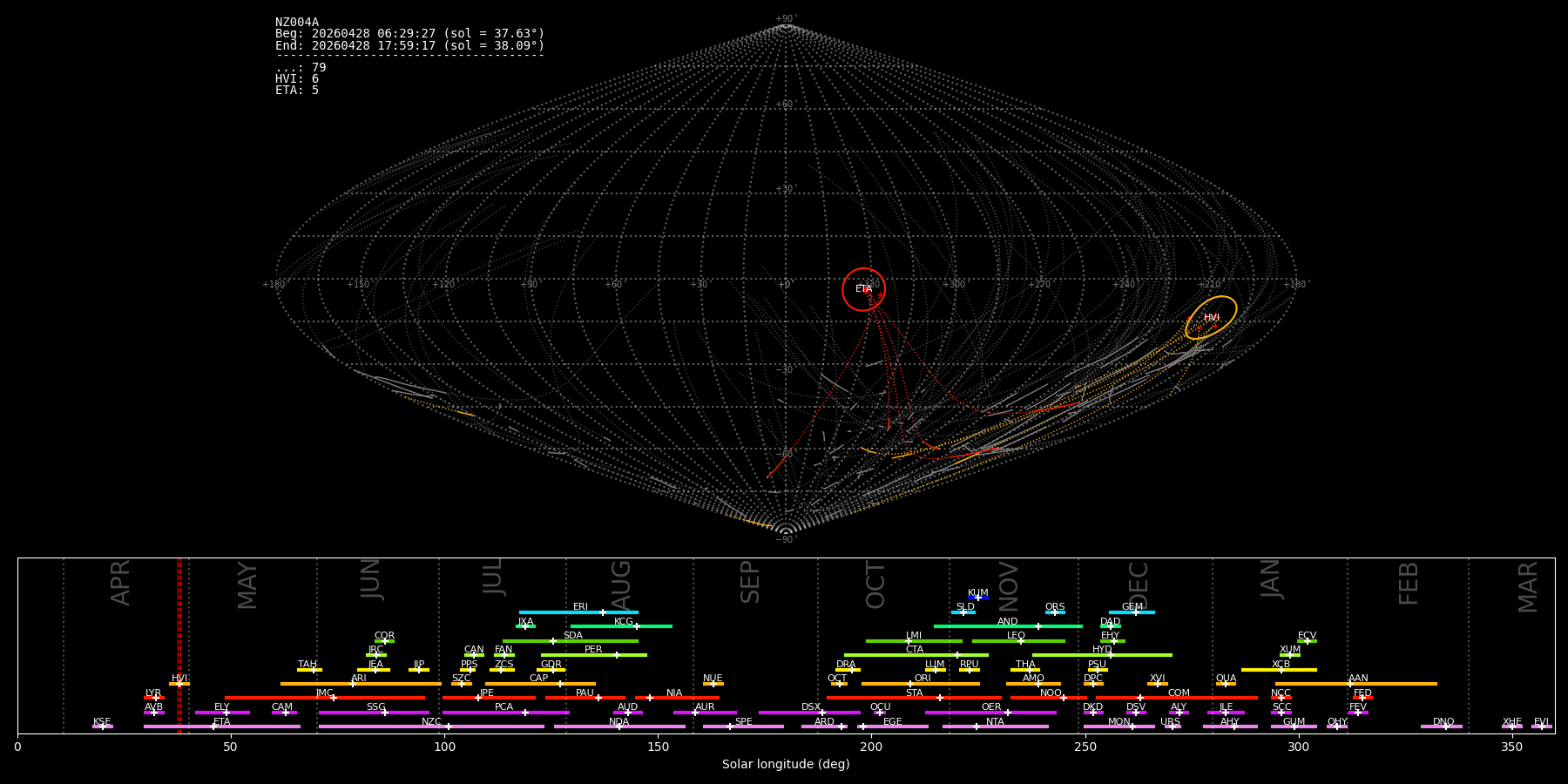Click the KUM shower bar label
The height and width of the screenshot is (784, 1568).
(x=978, y=593)
